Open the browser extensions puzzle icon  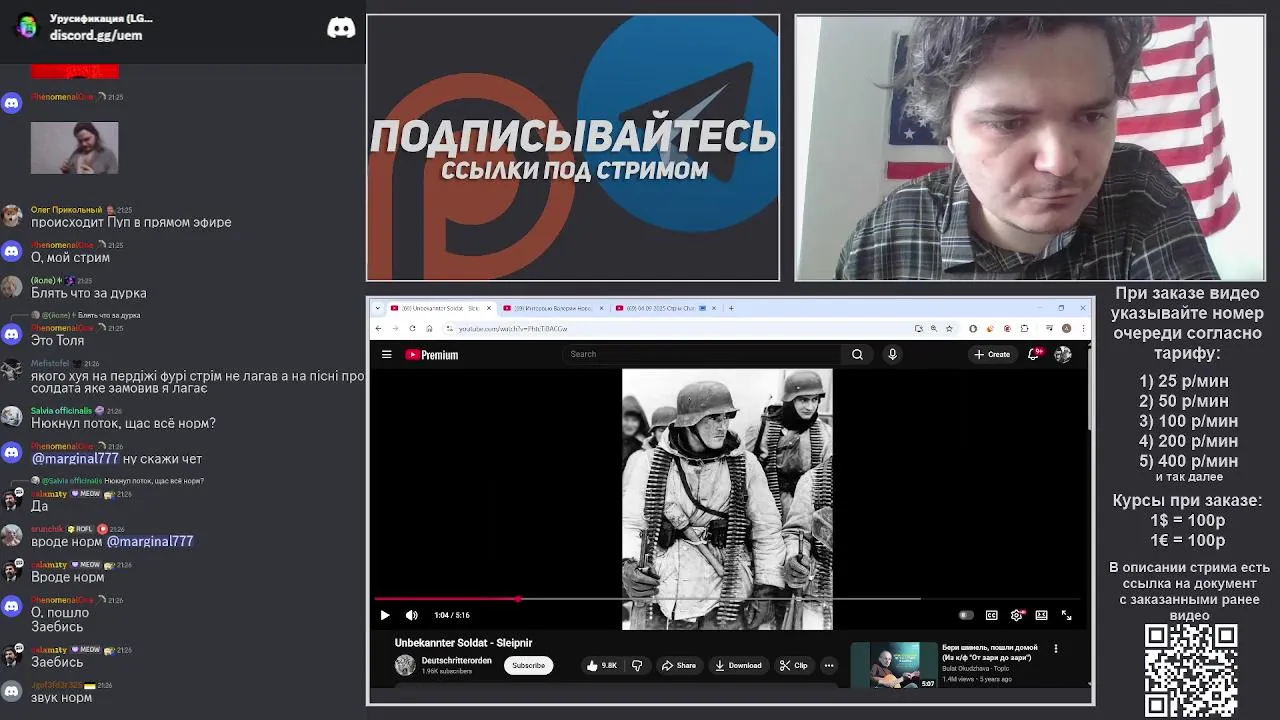coord(1024,328)
